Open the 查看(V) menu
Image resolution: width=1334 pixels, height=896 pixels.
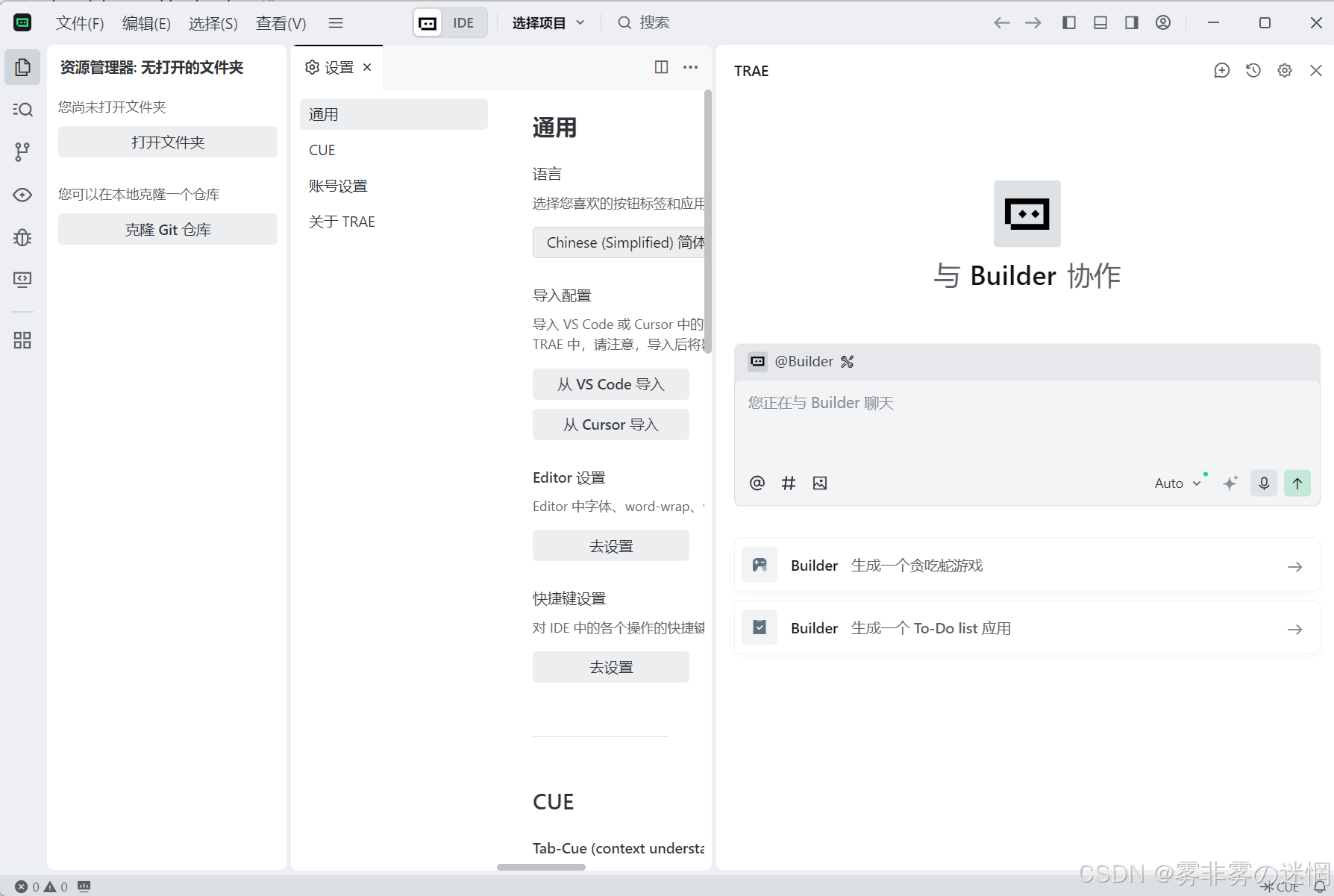click(x=281, y=23)
